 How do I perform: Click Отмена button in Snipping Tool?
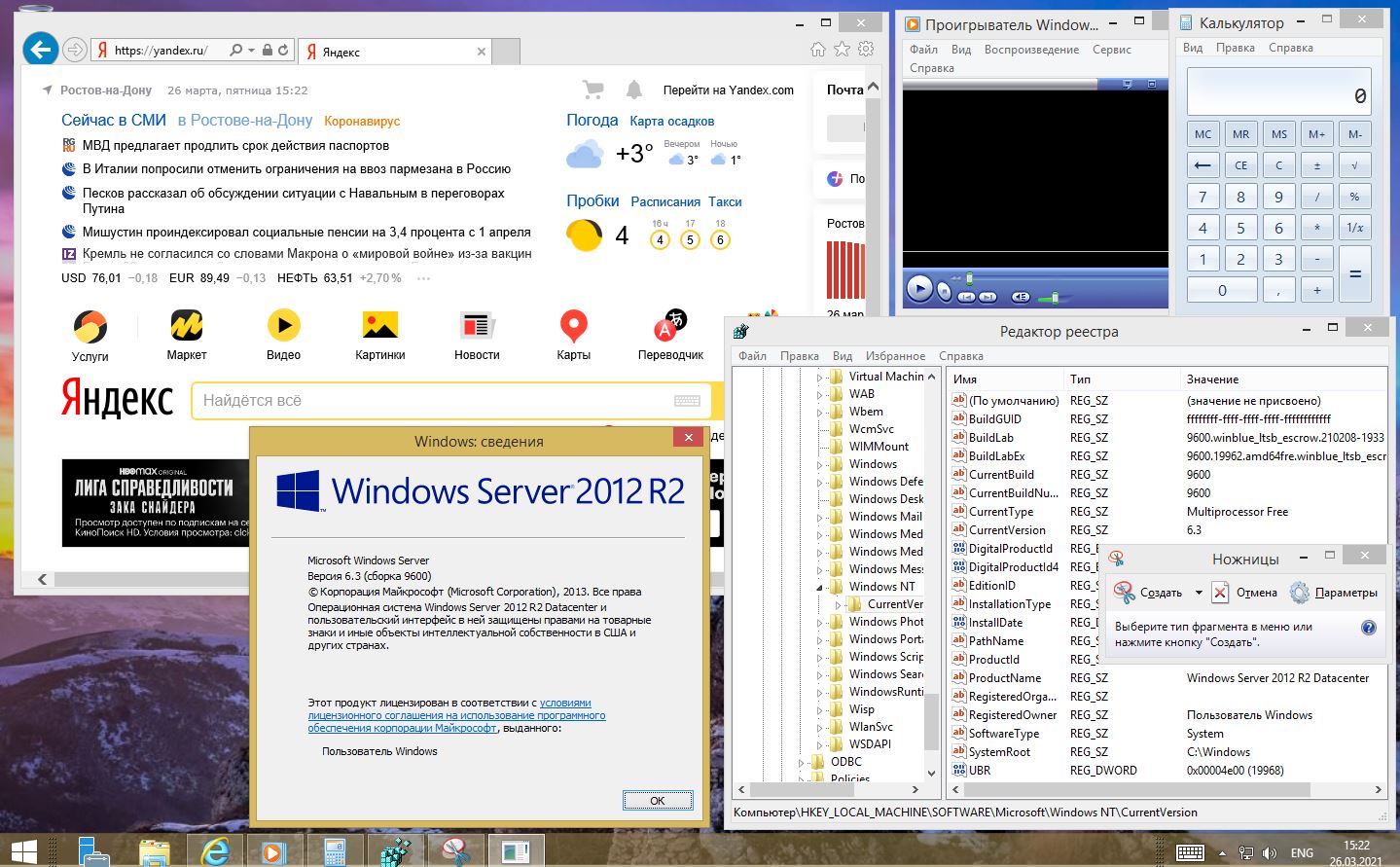click(x=1244, y=593)
